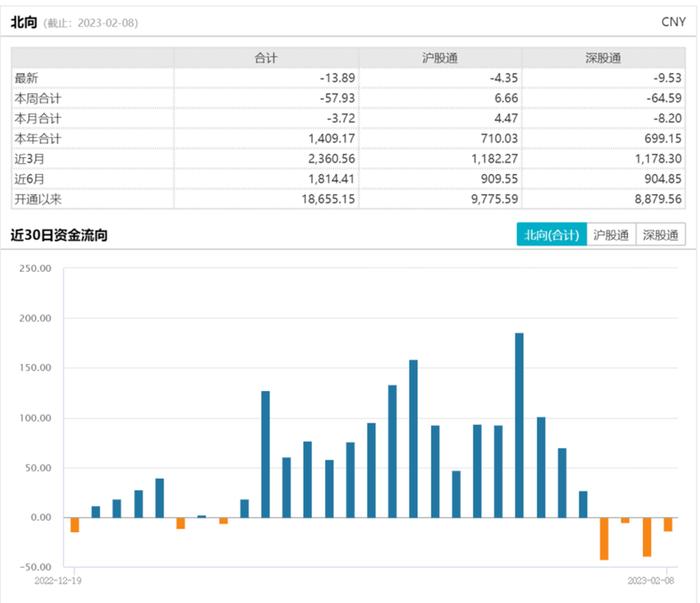Click the 深股通 table column header
Viewport: 700px width, 603px height.
(x=603, y=58)
